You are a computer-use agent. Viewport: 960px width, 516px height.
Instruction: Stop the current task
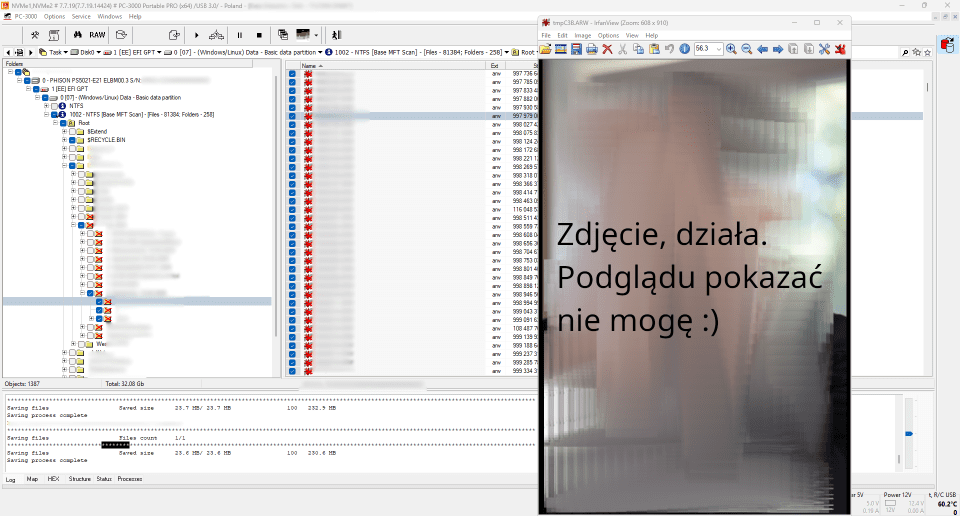(259, 35)
